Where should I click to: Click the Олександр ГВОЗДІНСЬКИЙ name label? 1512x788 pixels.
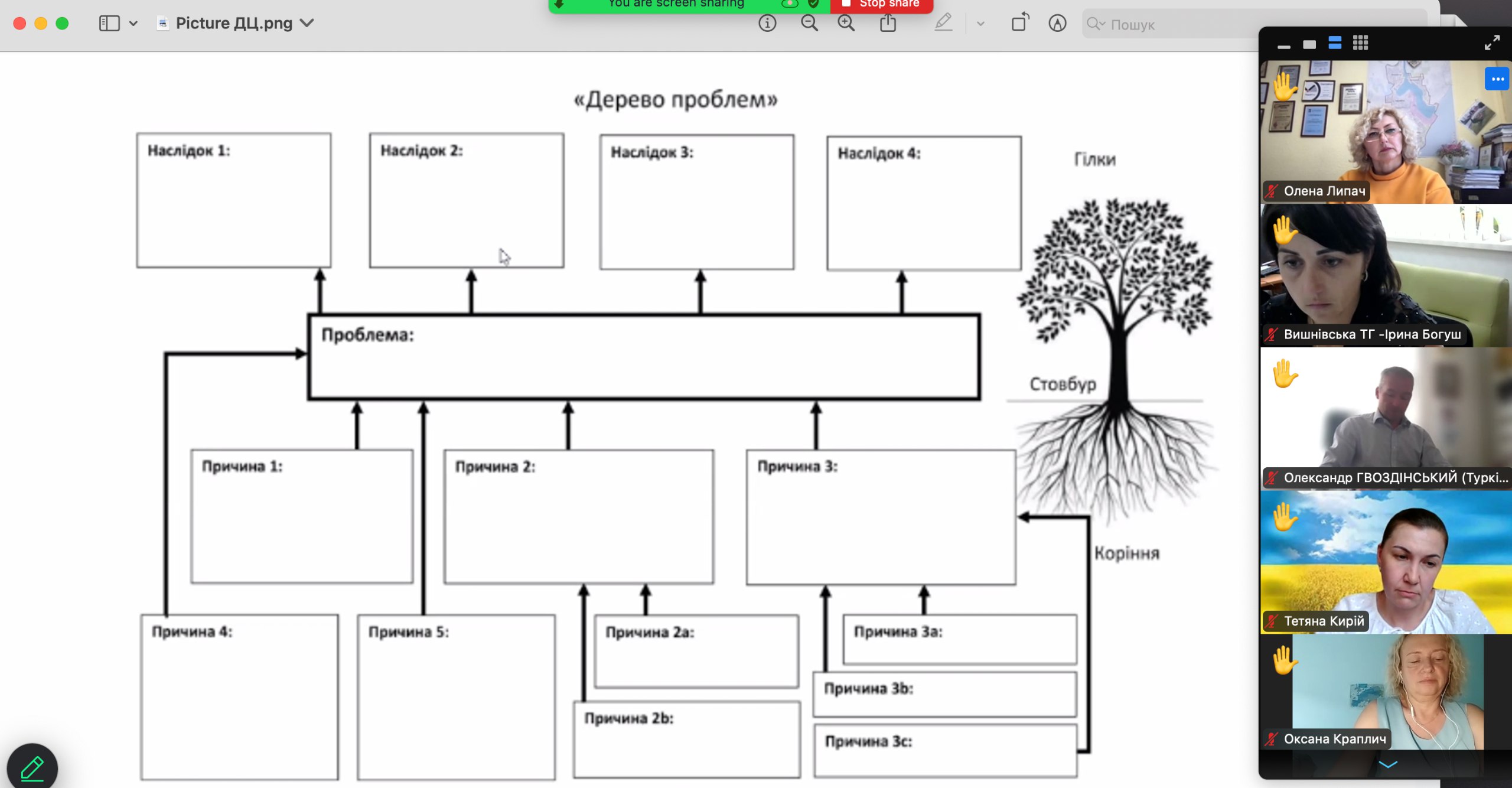coord(1396,478)
